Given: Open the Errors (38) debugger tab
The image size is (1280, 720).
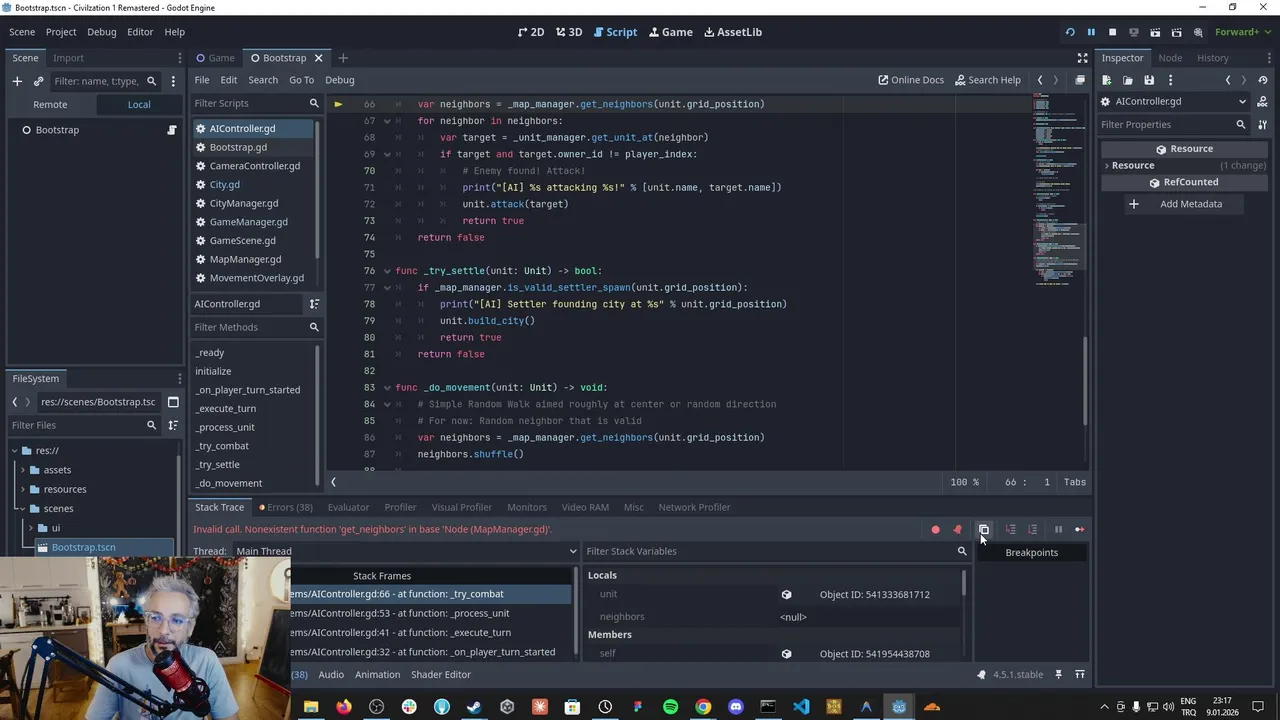Looking at the screenshot, I should click(286, 507).
